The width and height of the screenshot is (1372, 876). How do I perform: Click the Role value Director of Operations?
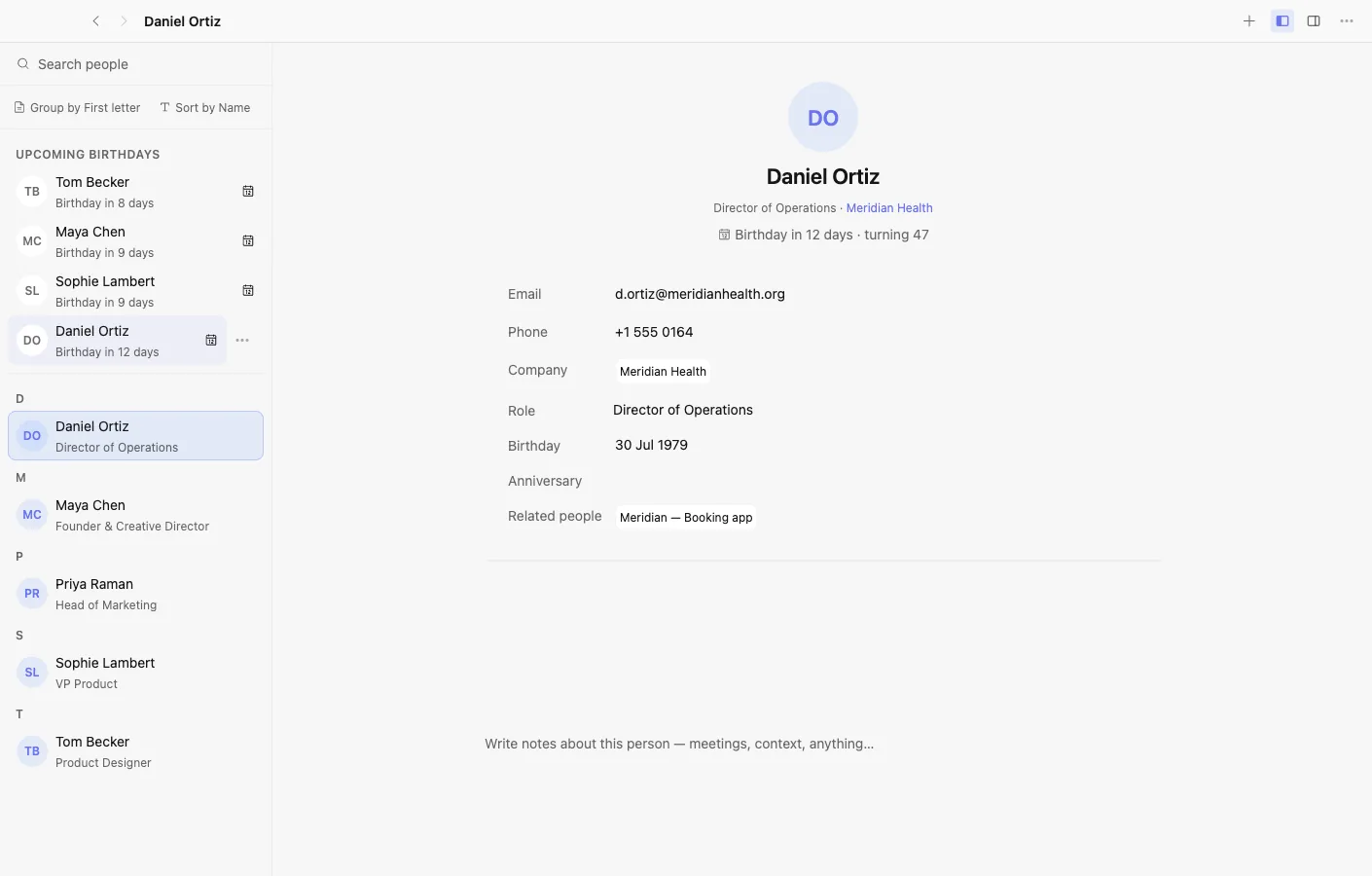point(683,410)
